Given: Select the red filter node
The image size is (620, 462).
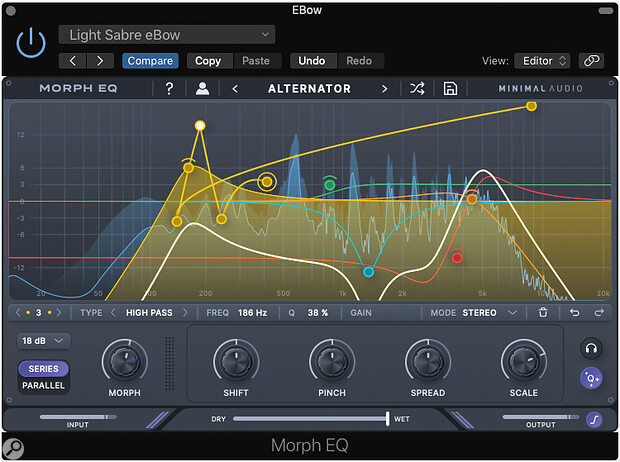Looking at the screenshot, I should pyautogui.click(x=457, y=258).
